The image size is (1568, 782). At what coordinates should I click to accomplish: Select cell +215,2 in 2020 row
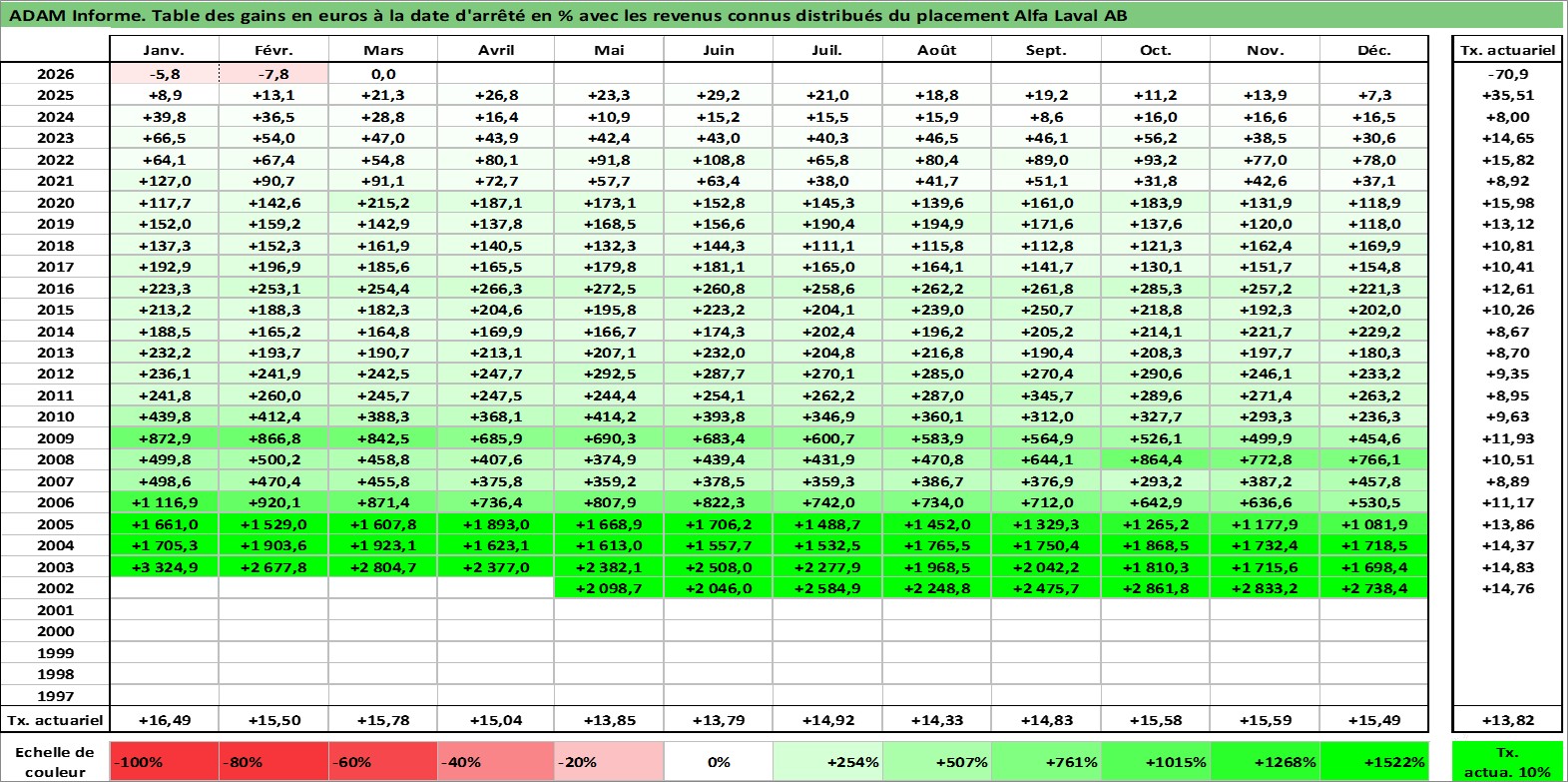tap(383, 203)
